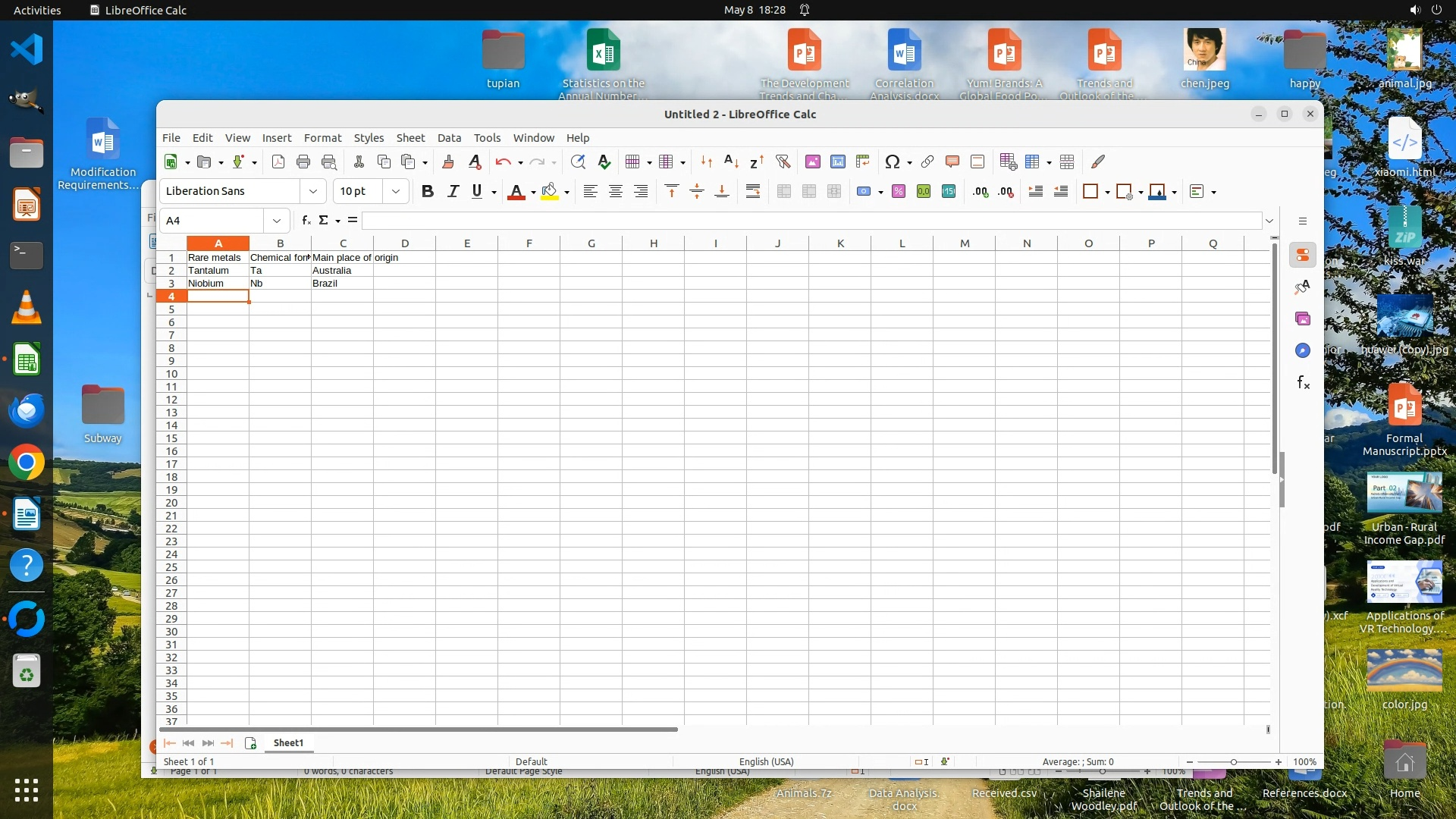The image size is (1456, 819).
Task: Click the Export as PDF icon
Action: click(278, 162)
